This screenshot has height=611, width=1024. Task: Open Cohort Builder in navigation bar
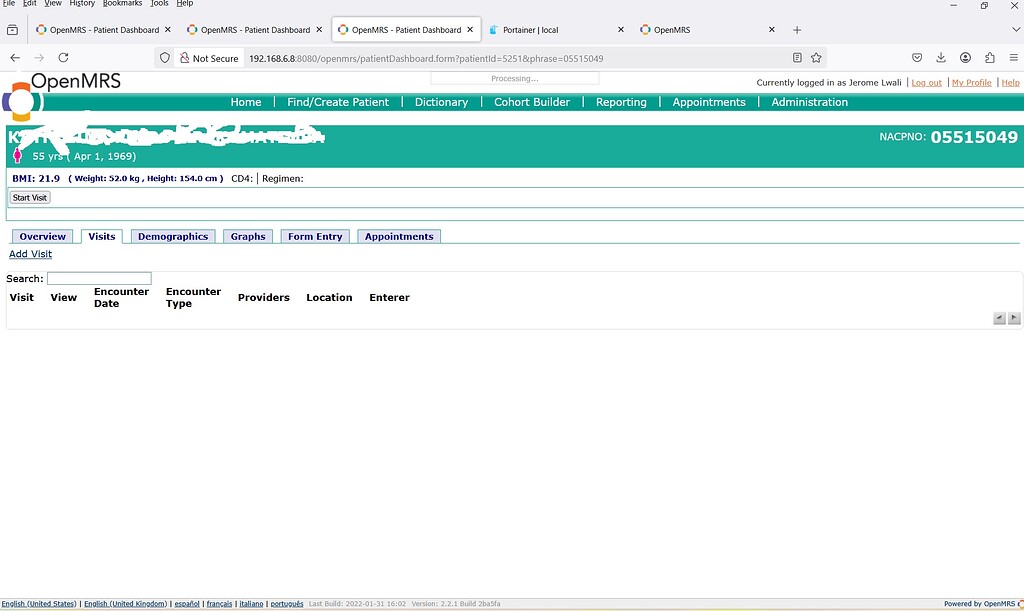532,102
